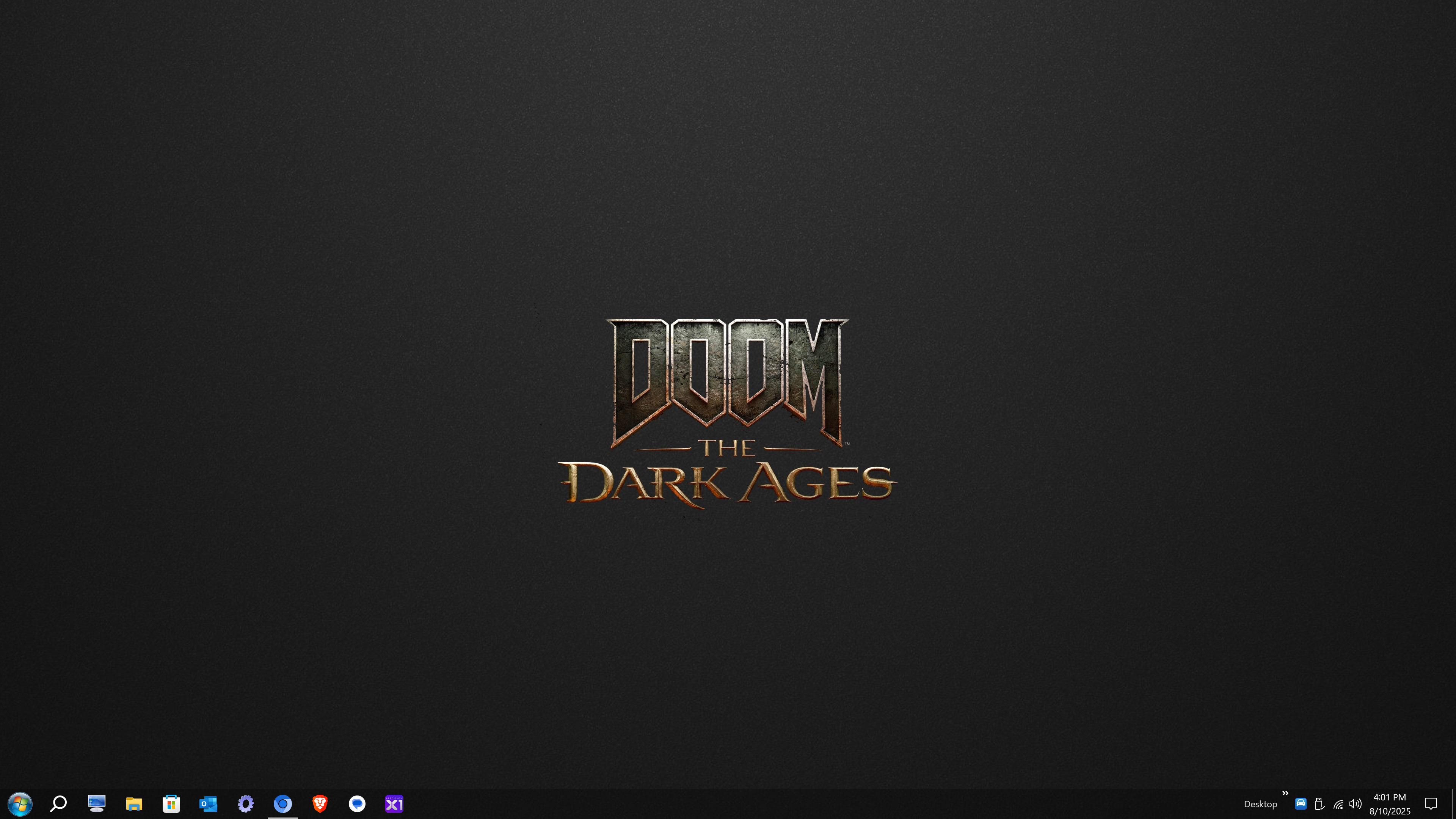Image resolution: width=1456 pixels, height=819 pixels.
Task: Open the volume speaker tray icon
Action: click(1356, 804)
